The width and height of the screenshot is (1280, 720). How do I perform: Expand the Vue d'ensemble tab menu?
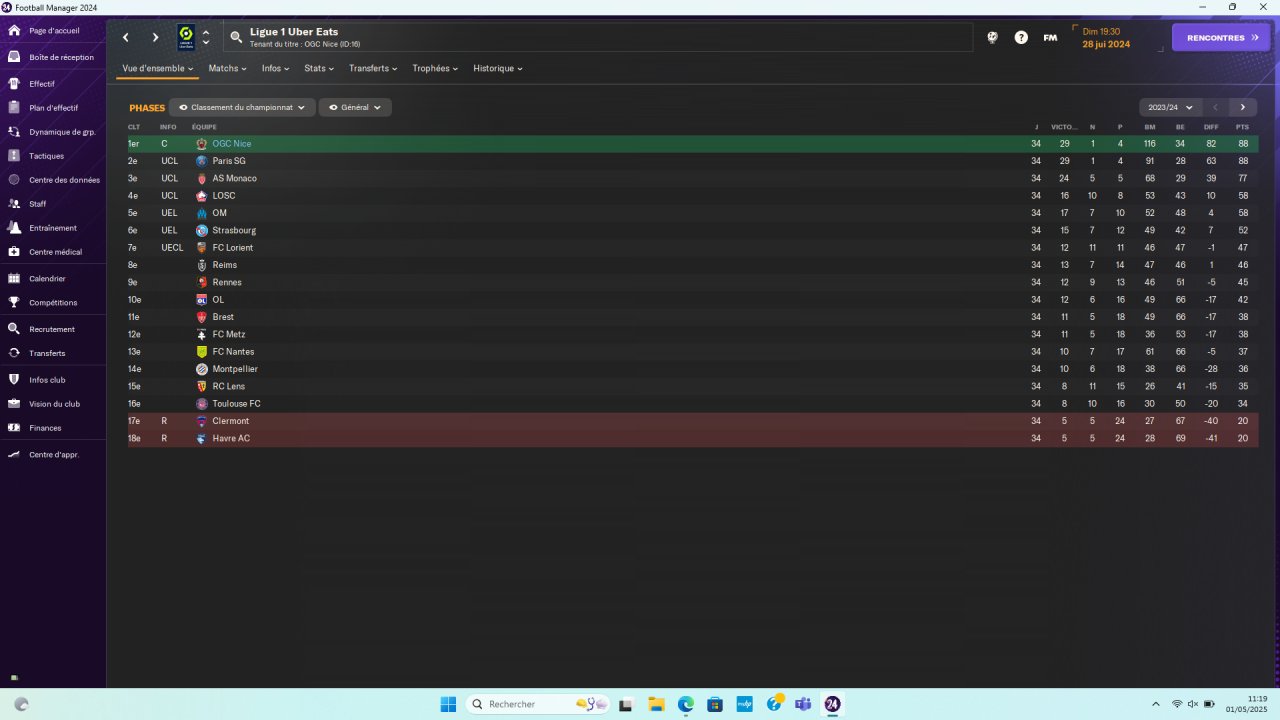159,69
